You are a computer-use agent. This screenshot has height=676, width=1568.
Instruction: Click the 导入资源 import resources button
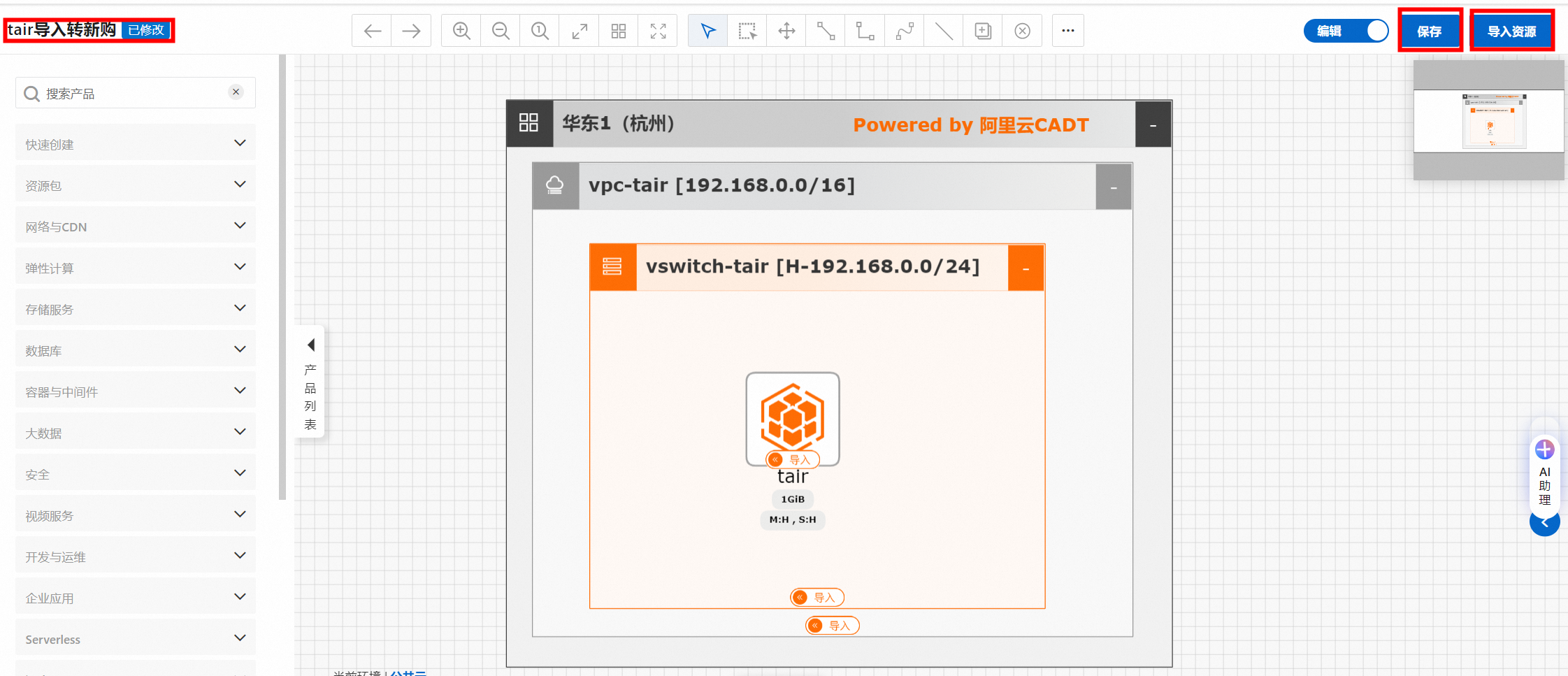coord(1511,31)
